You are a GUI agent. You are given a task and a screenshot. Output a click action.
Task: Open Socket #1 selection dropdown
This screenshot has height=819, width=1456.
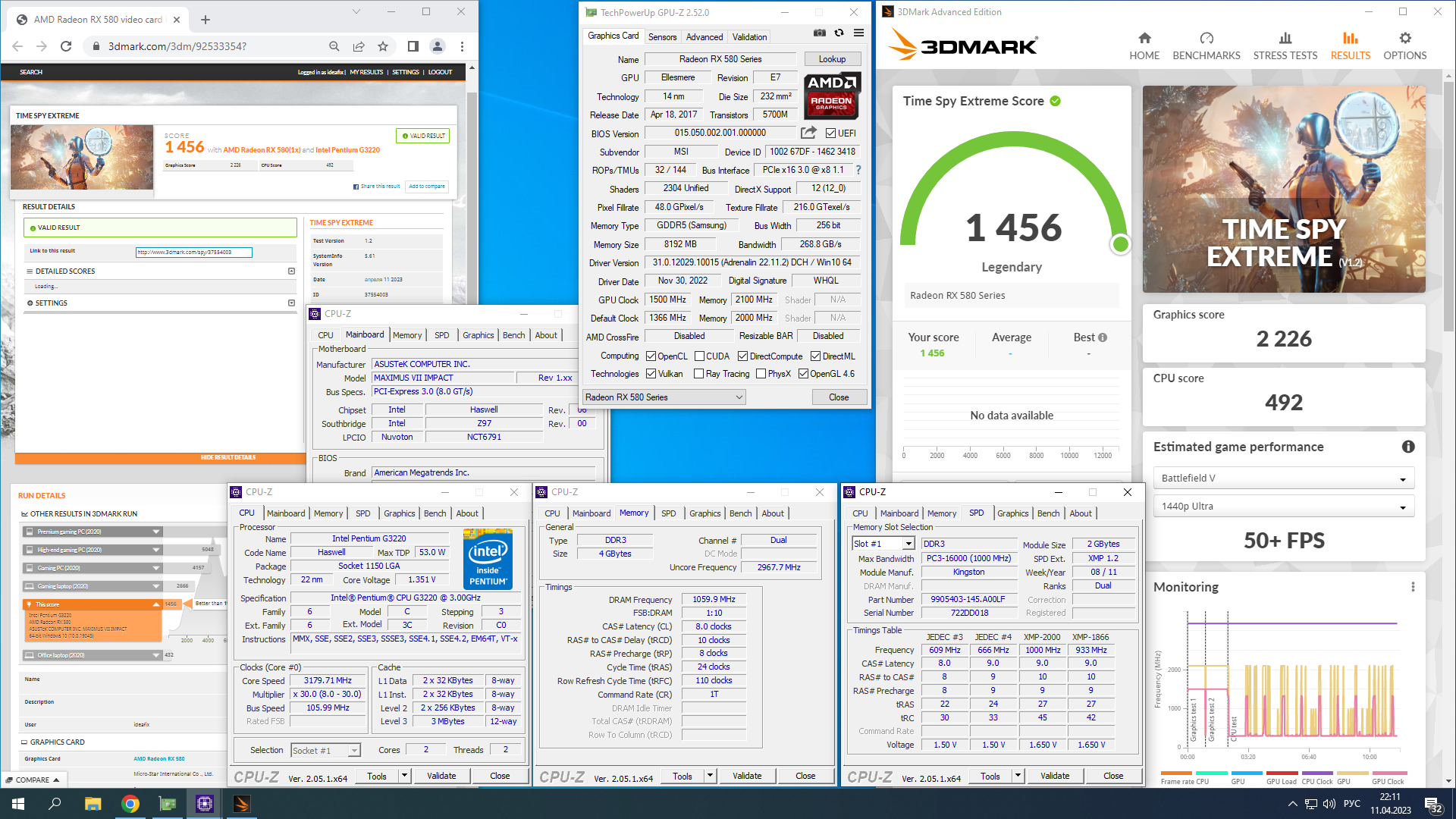tap(325, 750)
